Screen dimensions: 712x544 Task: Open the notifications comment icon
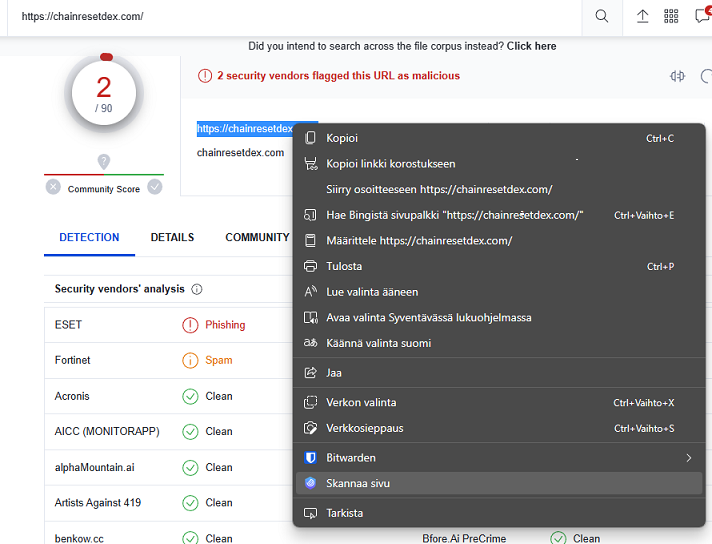pyautogui.click(x=702, y=16)
